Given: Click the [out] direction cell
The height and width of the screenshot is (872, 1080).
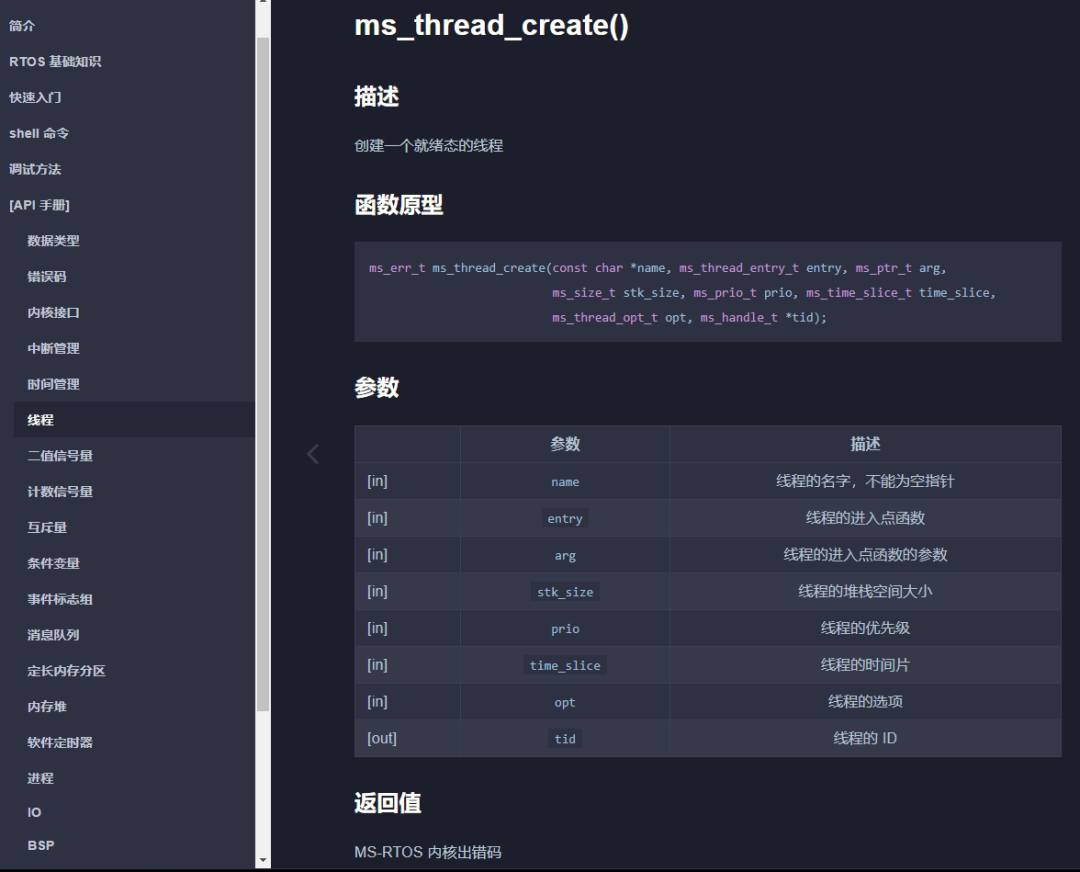Looking at the screenshot, I should click(x=407, y=738).
